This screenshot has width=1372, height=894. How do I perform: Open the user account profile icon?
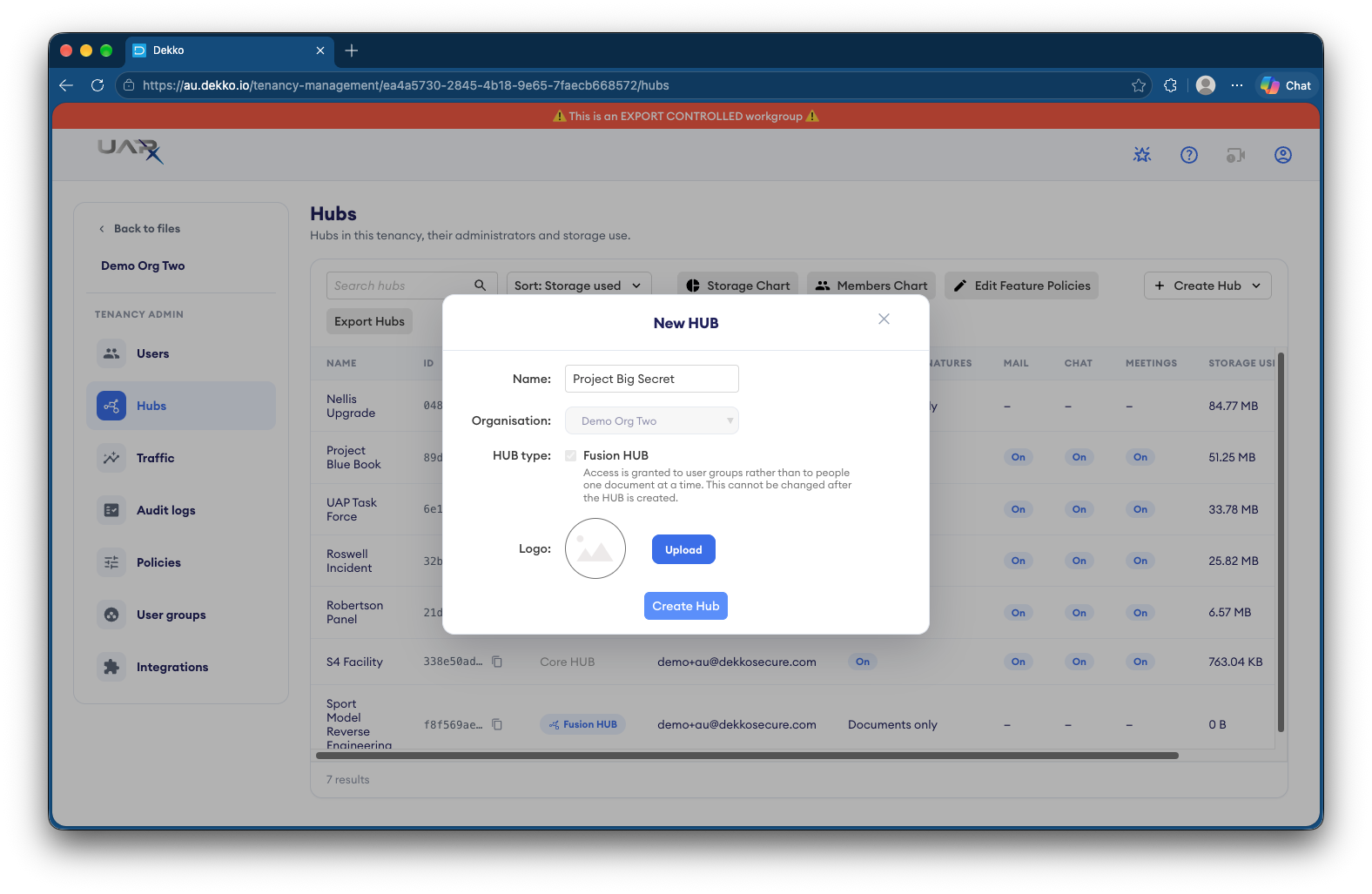(x=1283, y=155)
